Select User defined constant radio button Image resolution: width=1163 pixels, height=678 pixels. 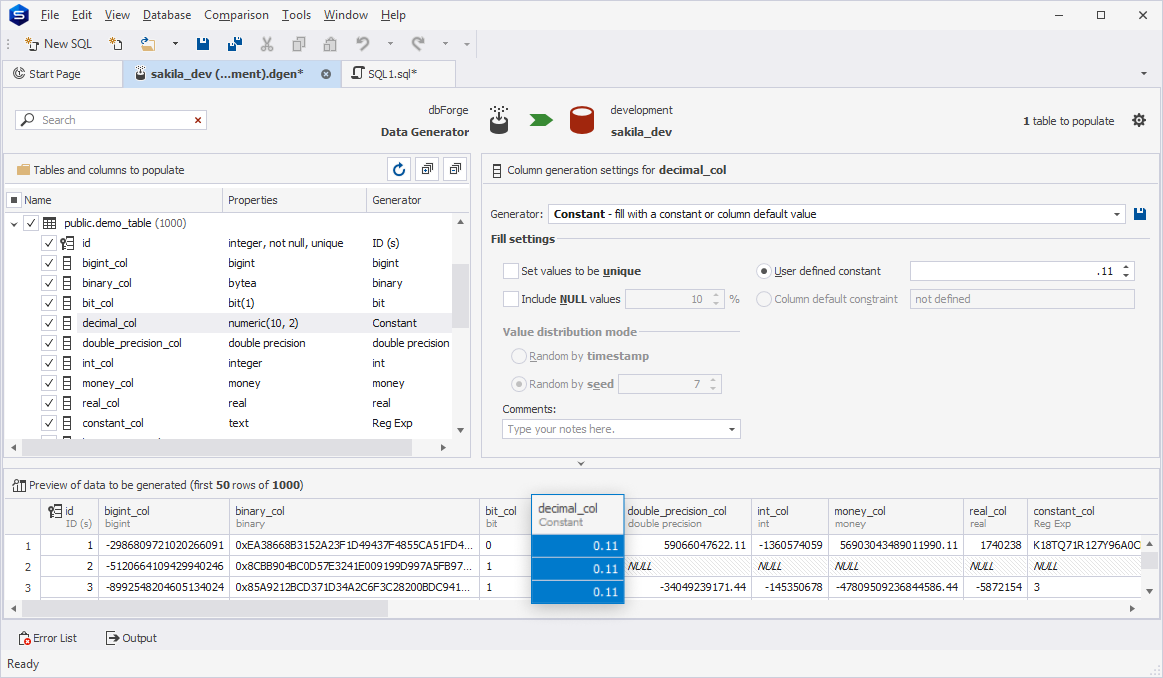point(764,271)
